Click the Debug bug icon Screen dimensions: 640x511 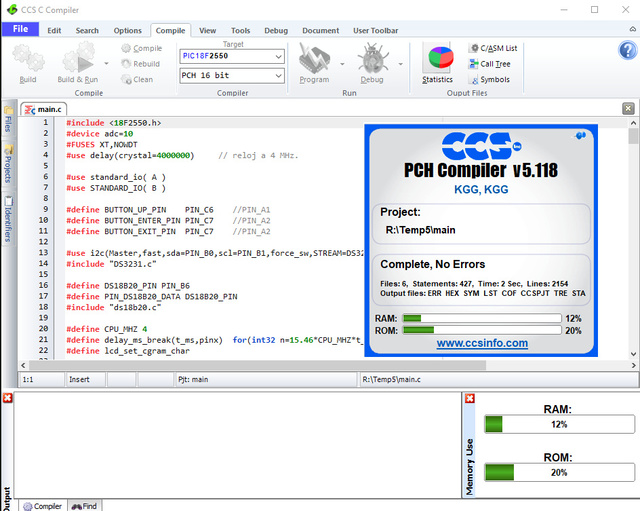tap(373, 58)
